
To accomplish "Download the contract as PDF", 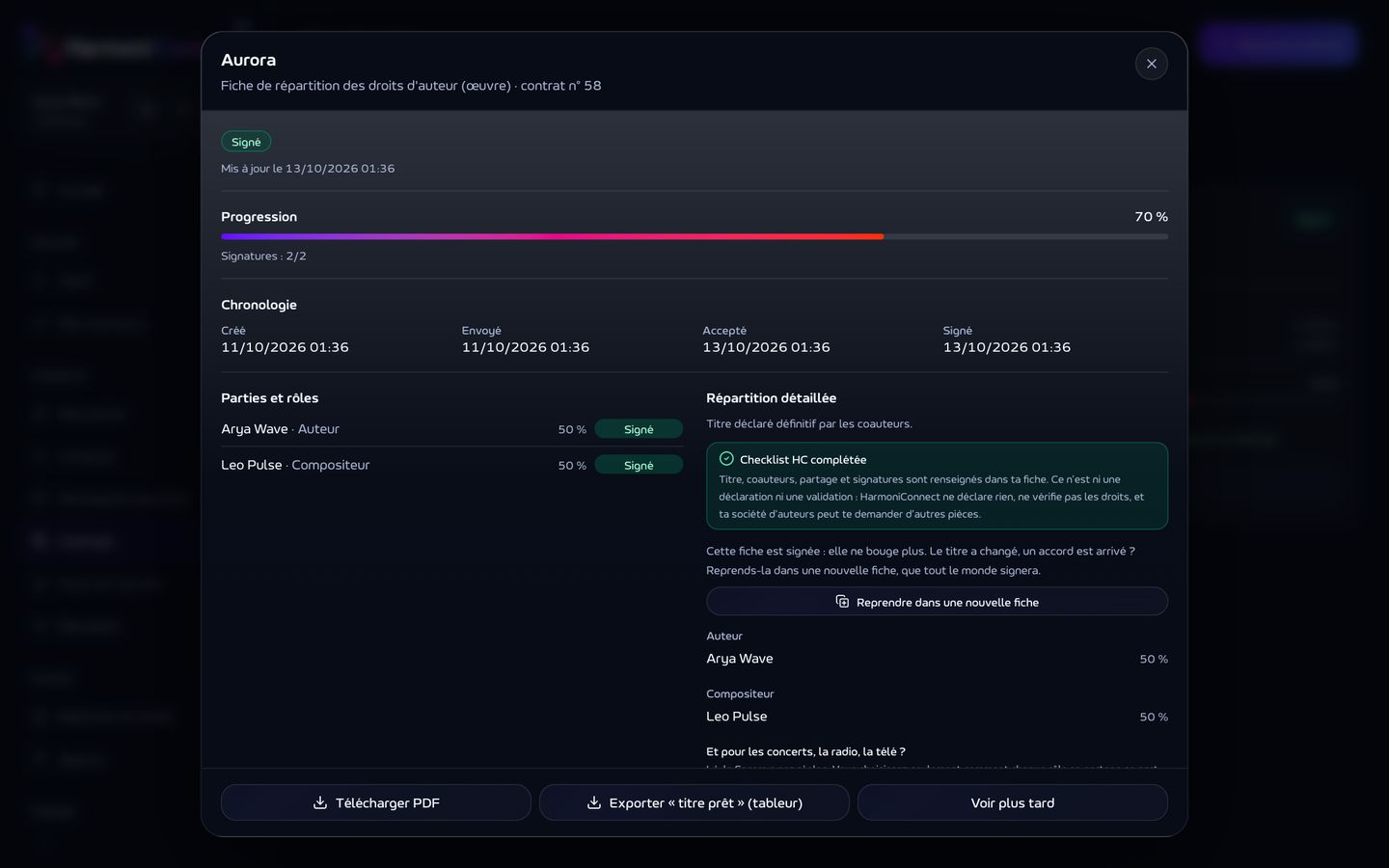I will tap(376, 802).
